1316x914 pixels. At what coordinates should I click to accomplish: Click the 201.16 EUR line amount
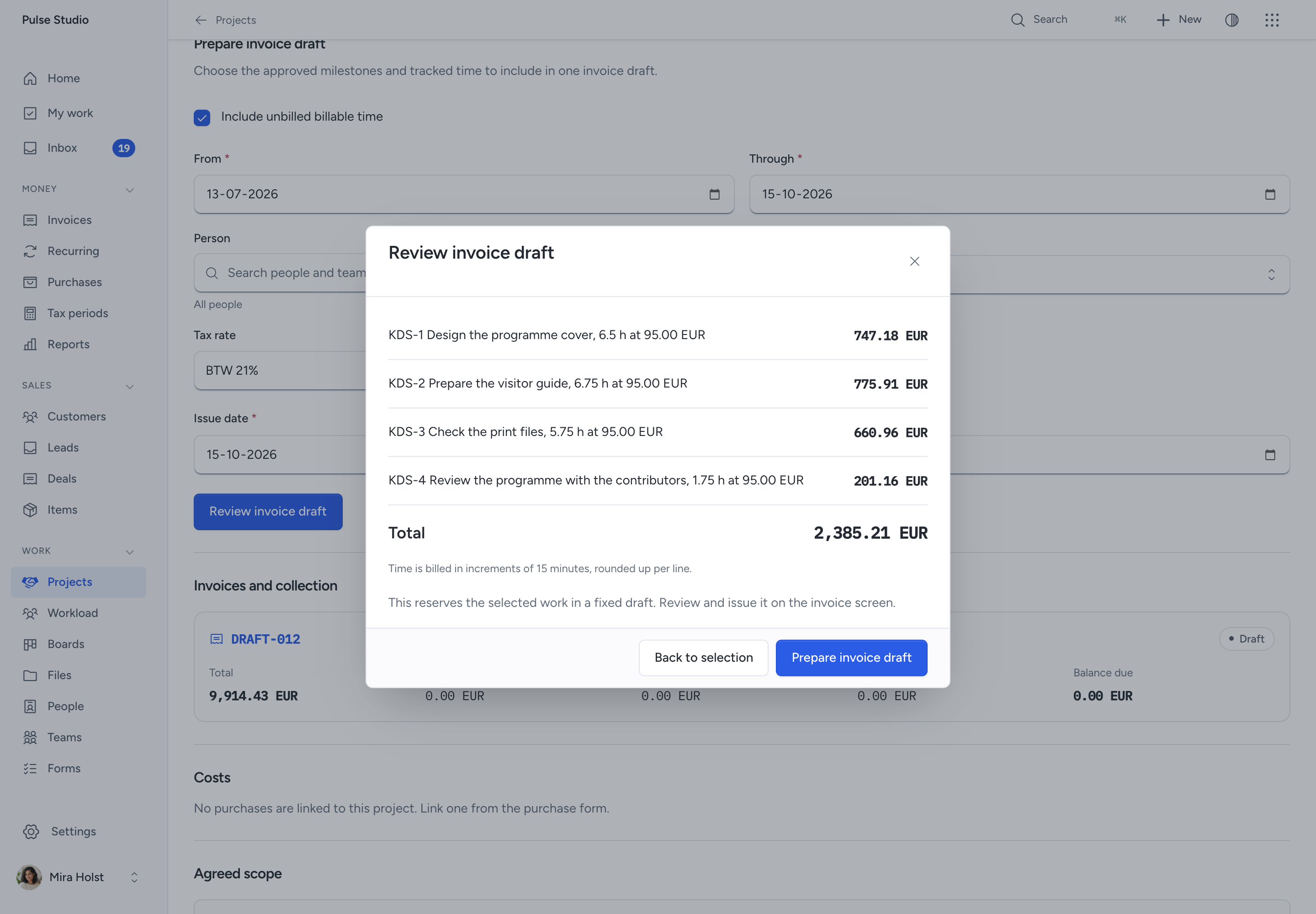point(891,481)
